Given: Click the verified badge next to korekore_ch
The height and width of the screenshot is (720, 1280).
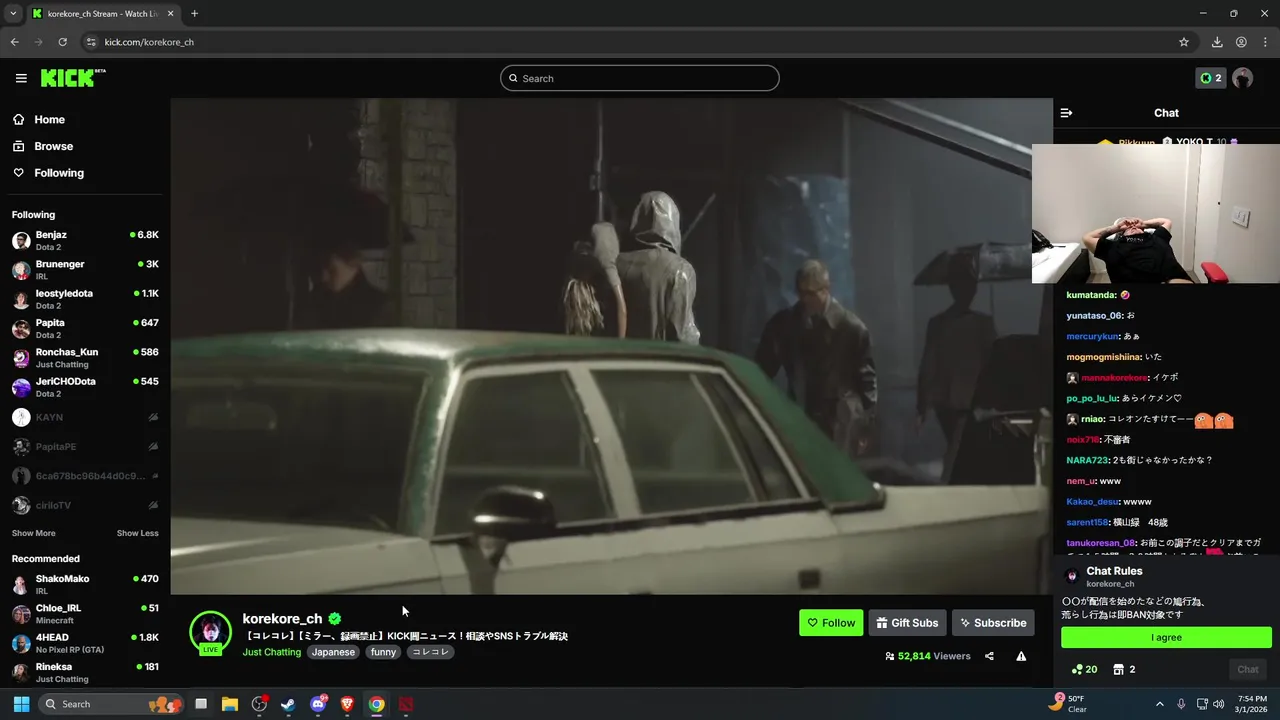Looking at the screenshot, I should coord(335,619).
